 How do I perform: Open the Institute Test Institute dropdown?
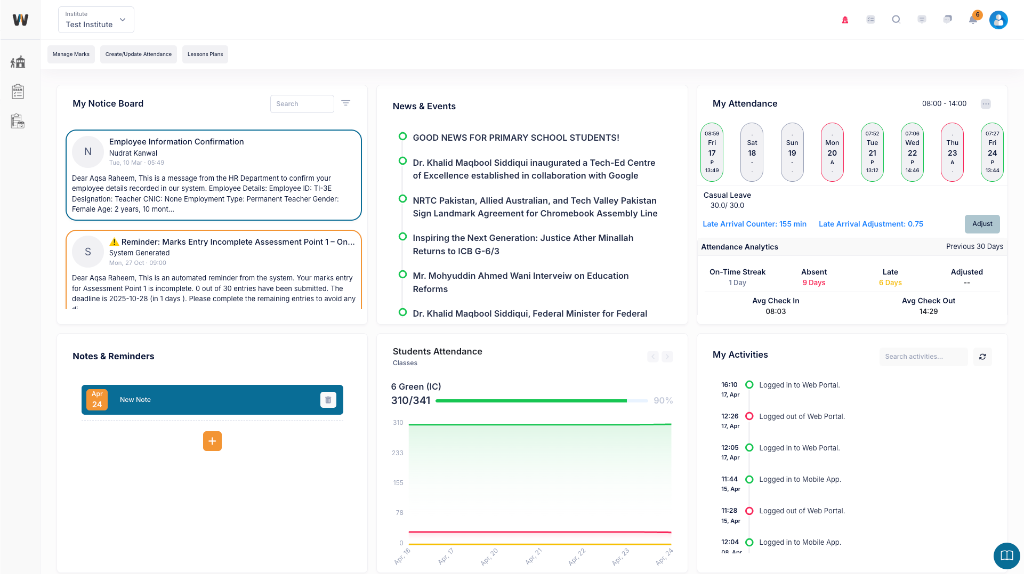(96, 20)
